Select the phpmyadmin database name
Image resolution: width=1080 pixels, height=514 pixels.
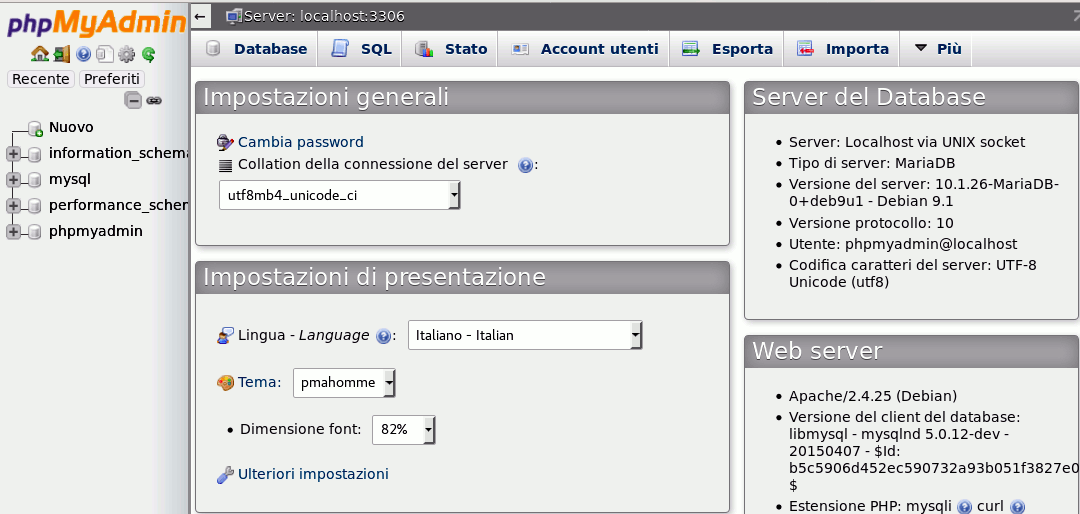[96, 232]
